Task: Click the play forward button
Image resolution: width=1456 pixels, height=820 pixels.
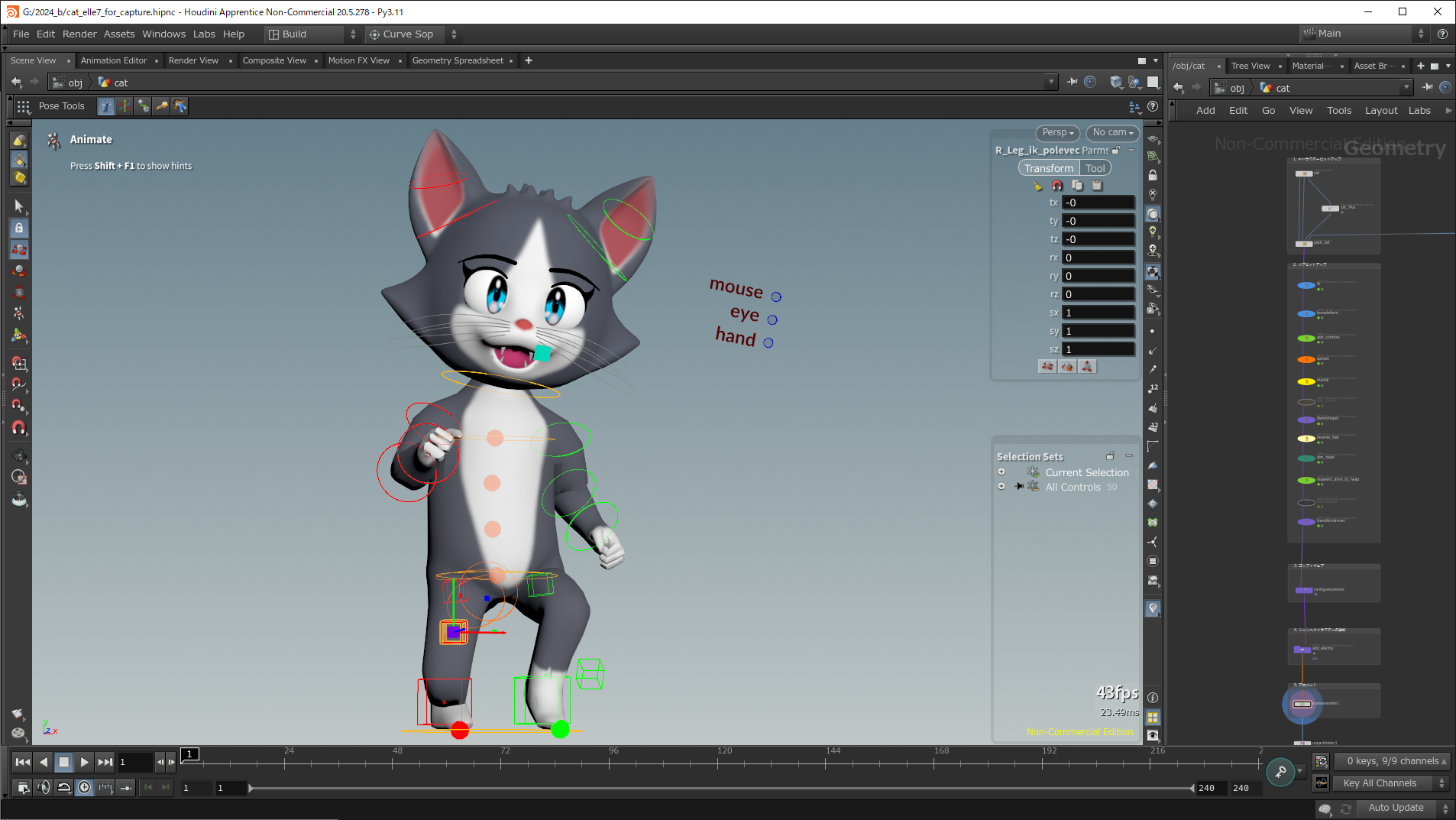Action: click(x=84, y=762)
